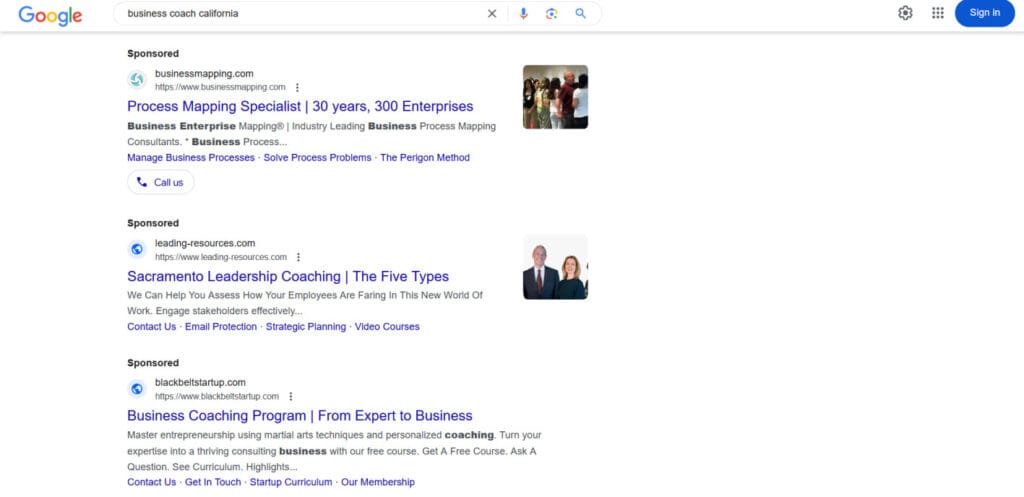Click the blackbeltstartup.com site name
Screen dimensions: 1024x497
[200, 383]
